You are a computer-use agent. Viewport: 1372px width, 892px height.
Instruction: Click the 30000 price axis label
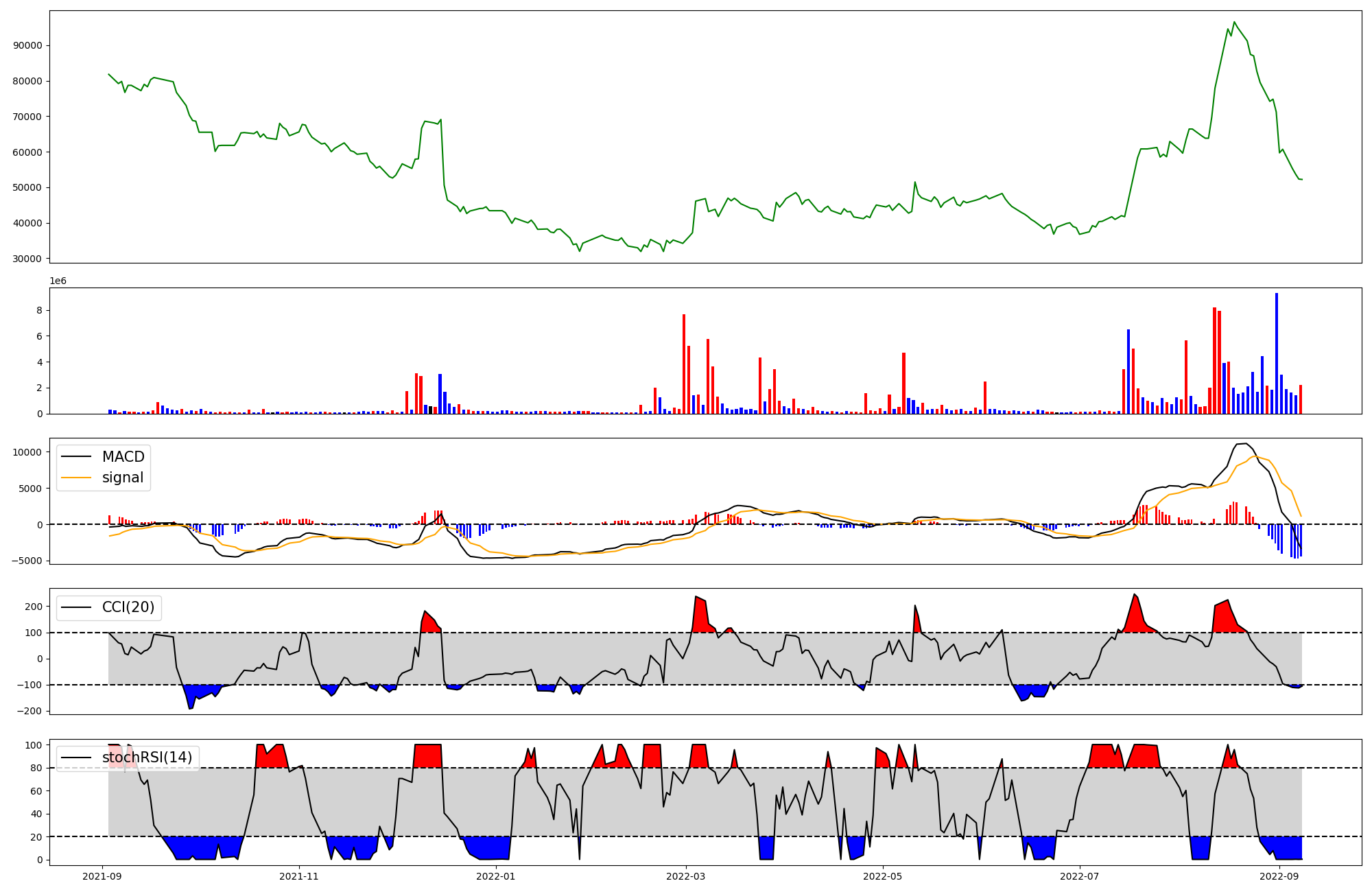pyautogui.click(x=27, y=259)
